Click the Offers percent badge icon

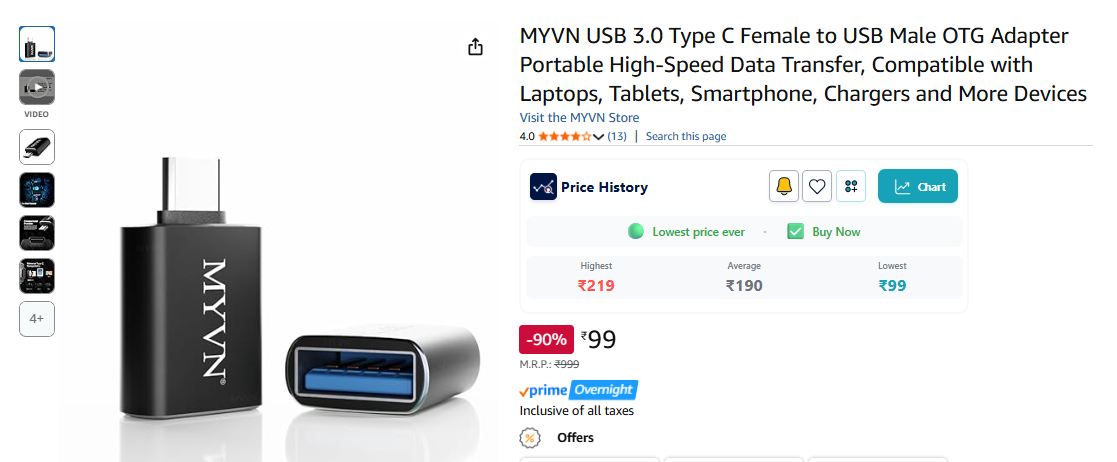click(529, 437)
